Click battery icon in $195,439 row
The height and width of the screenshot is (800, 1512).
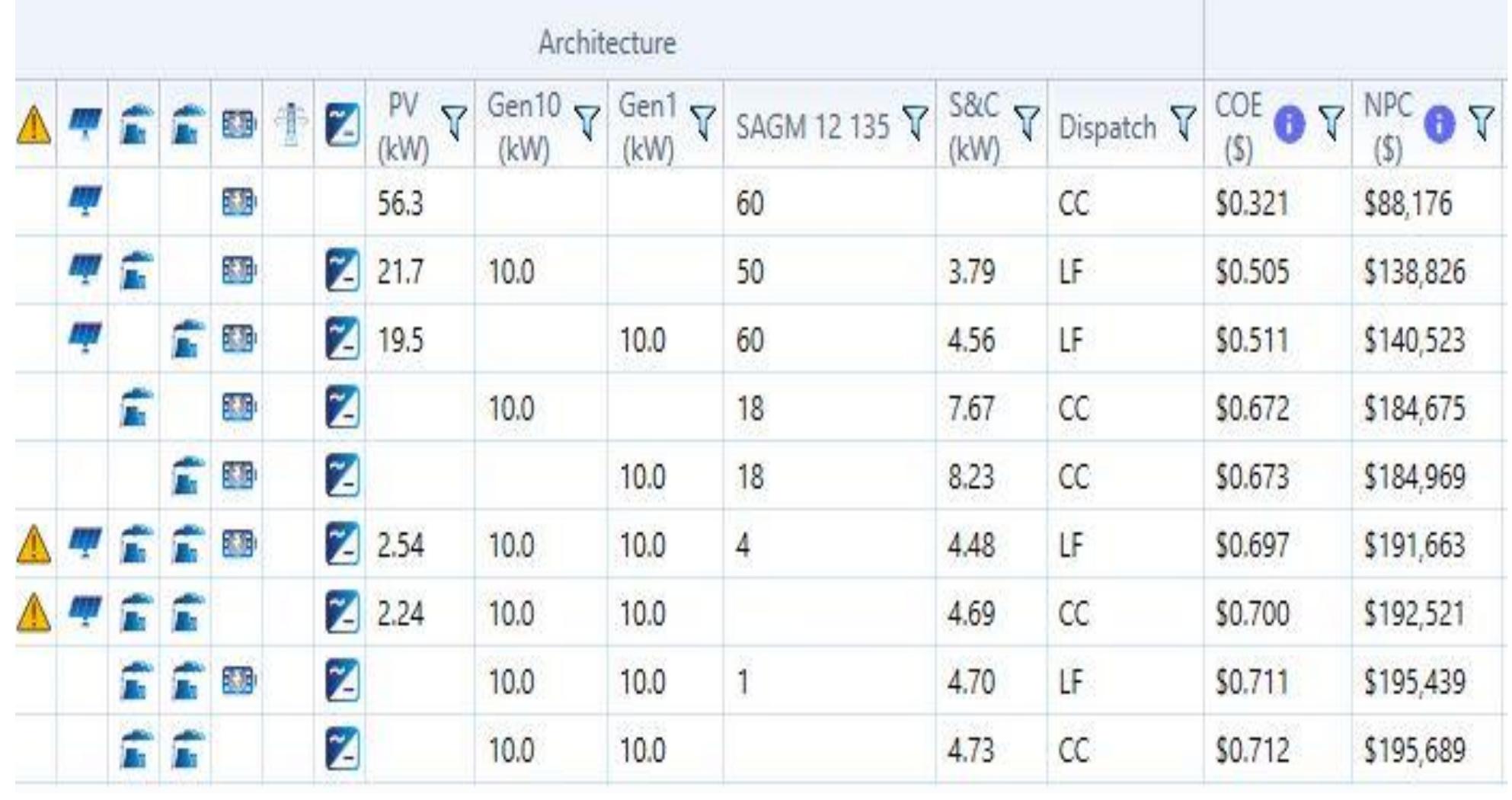click(238, 680)
